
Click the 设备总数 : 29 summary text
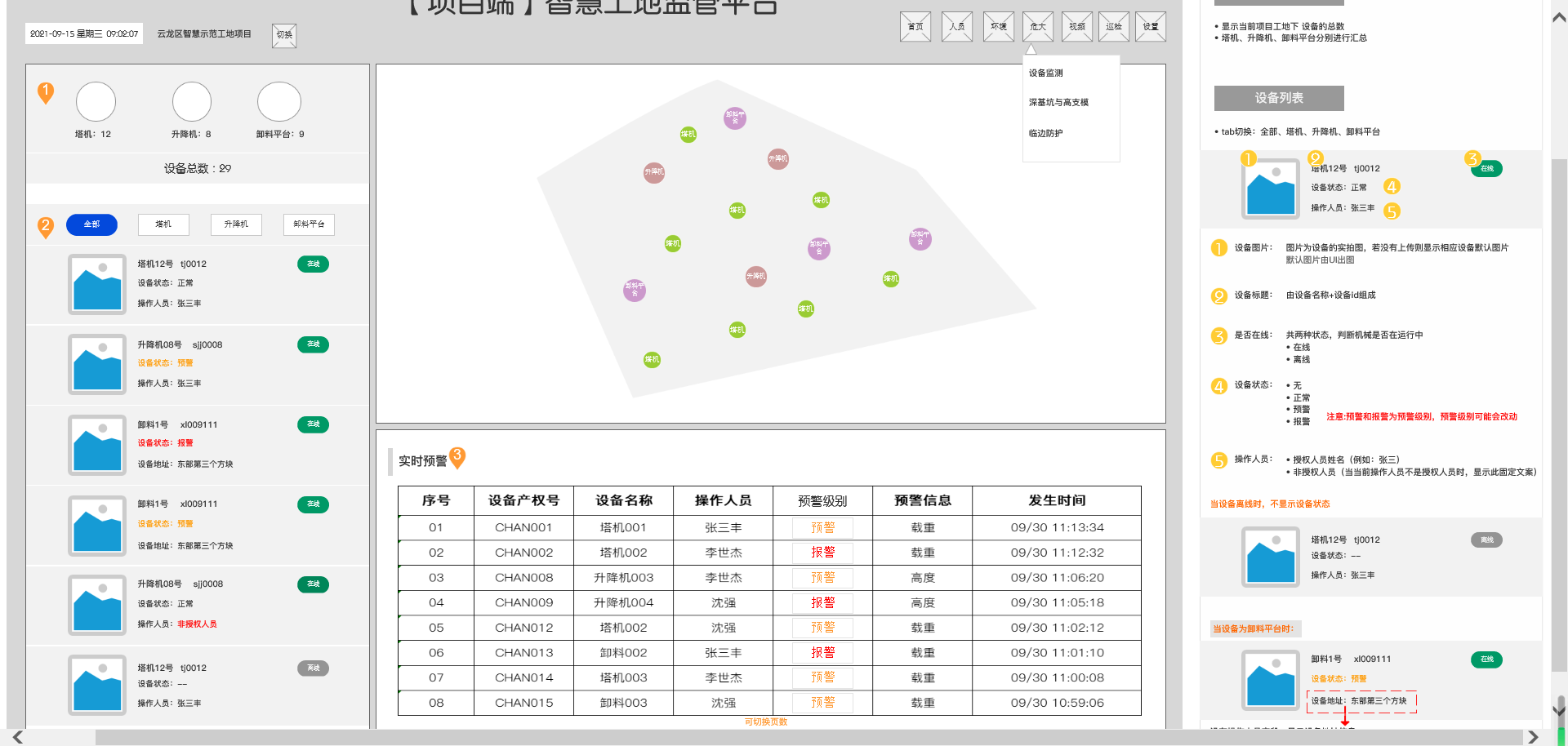coord(198,168)
